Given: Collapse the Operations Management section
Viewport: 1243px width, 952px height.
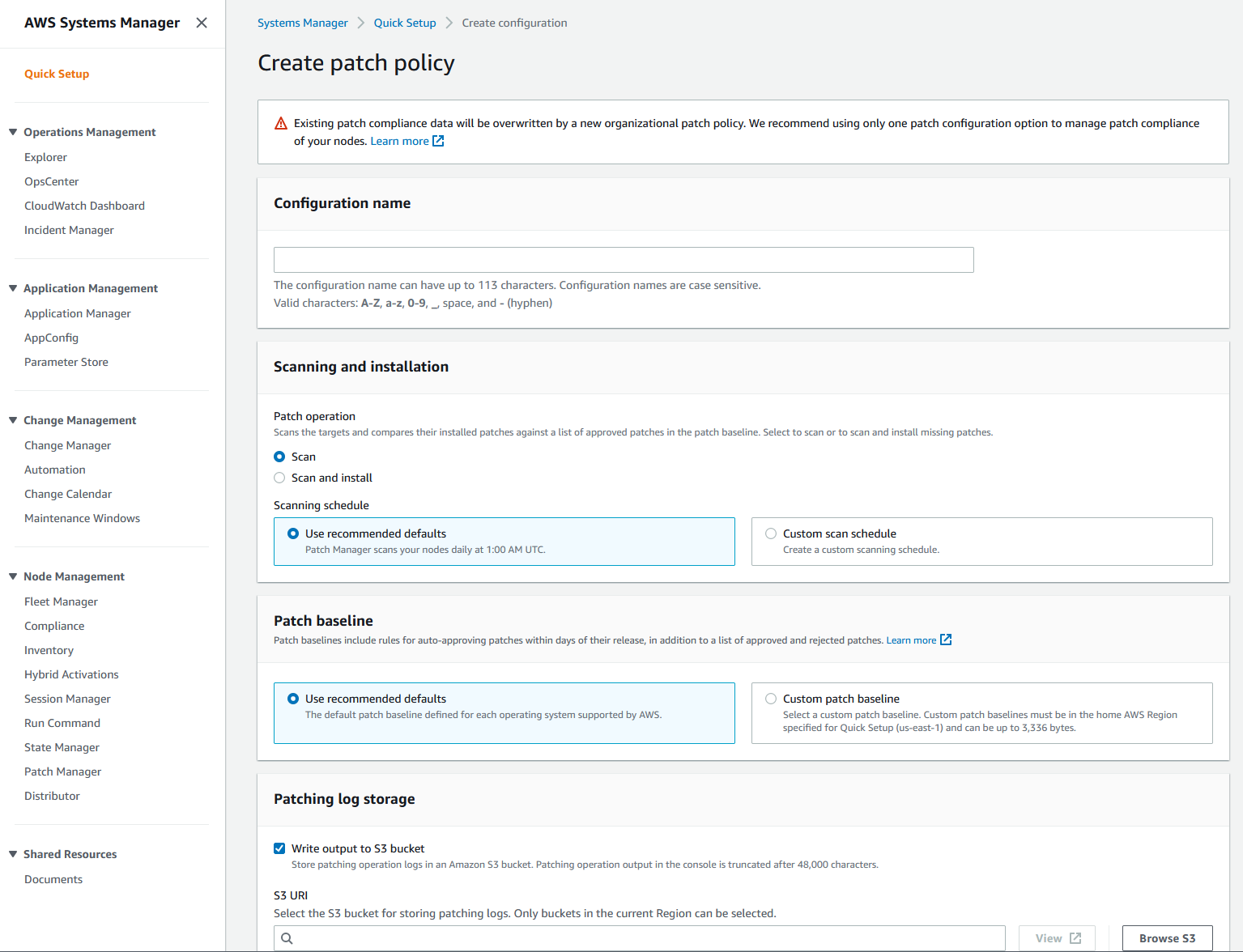Looking at the screenshot, I should [13, 132].
